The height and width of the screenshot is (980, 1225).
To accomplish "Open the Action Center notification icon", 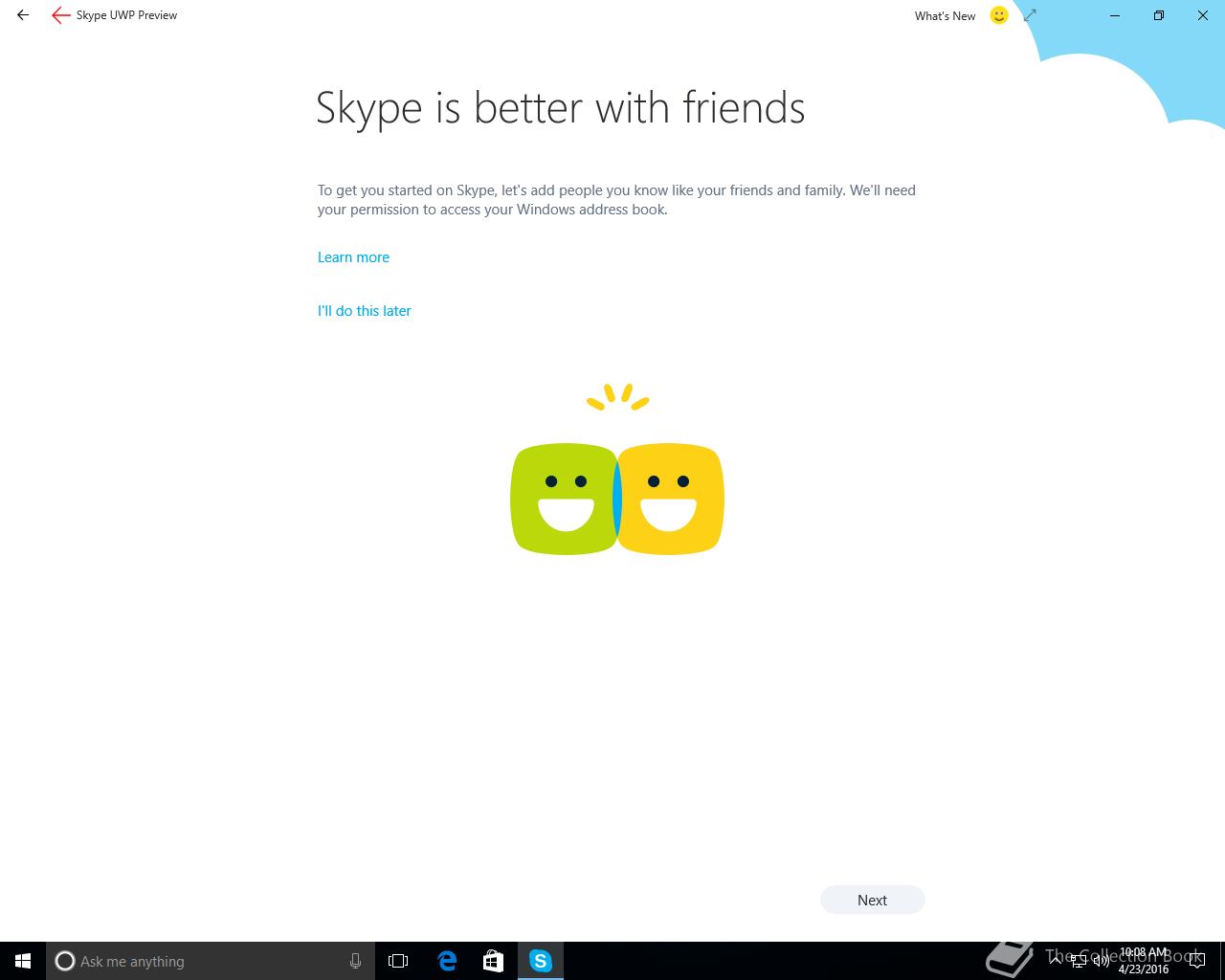I will [x=1196, y=961].
